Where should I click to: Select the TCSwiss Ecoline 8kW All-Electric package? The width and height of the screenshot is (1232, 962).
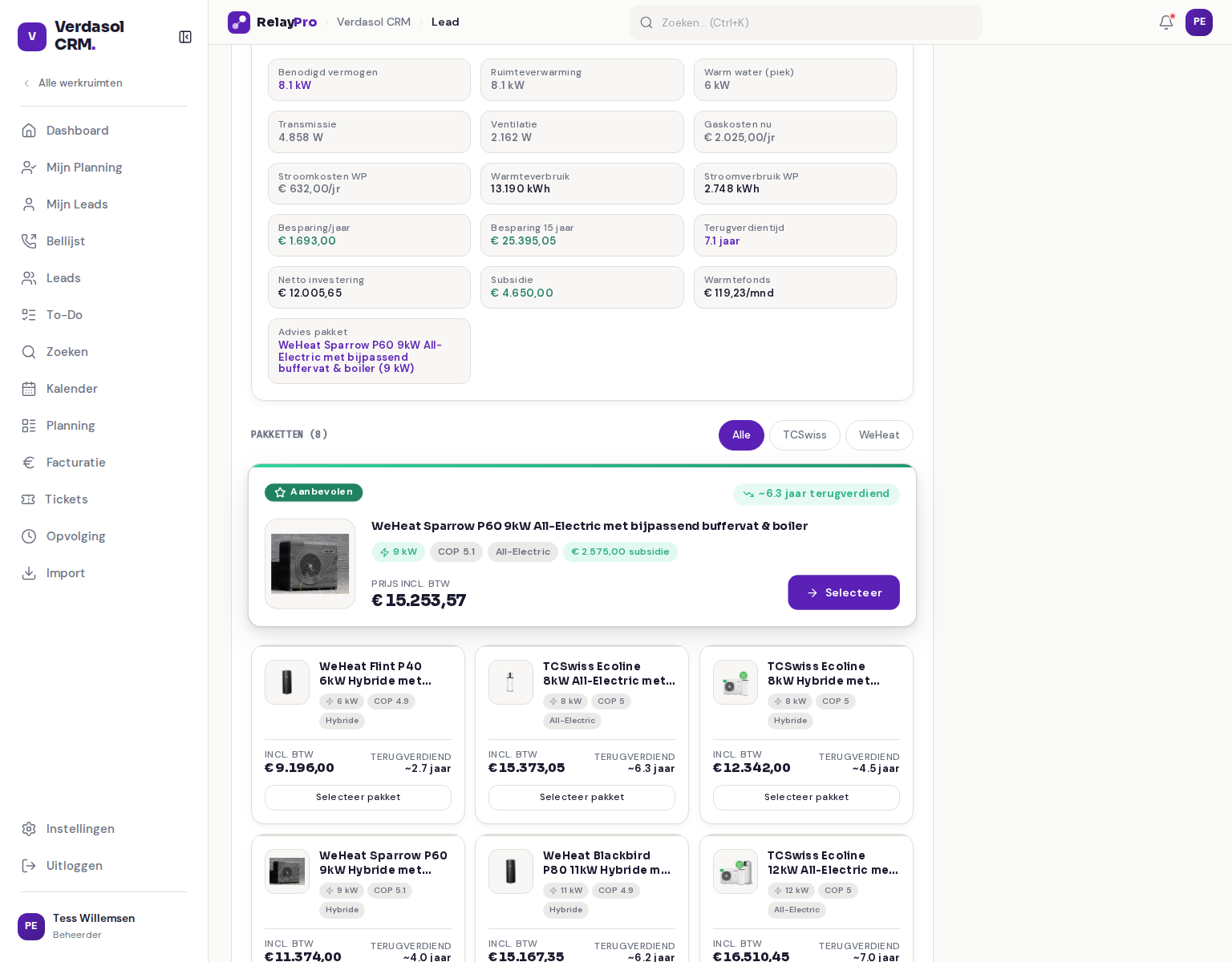click(x=582, y=798)
